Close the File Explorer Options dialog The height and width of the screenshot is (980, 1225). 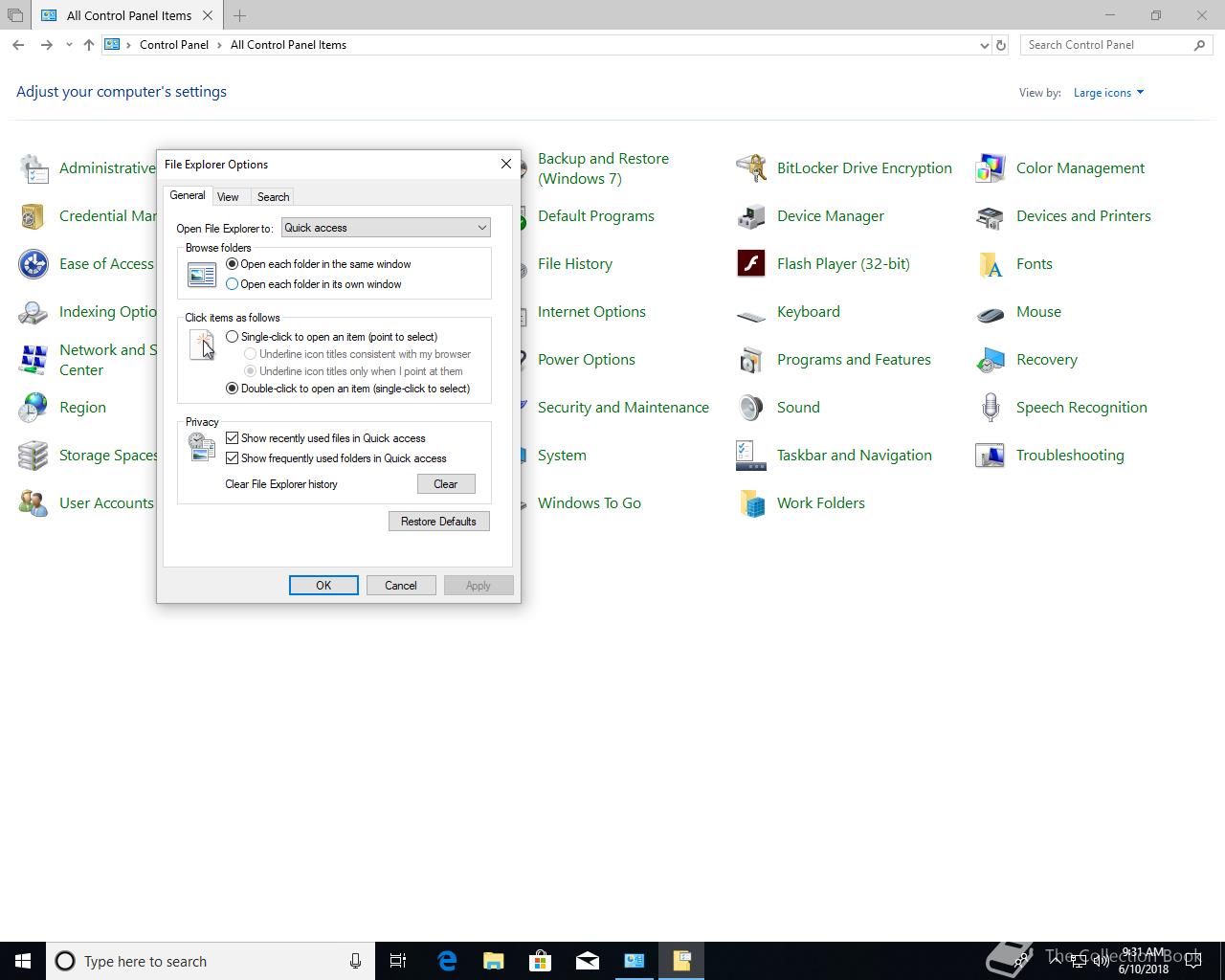(506, 165)
